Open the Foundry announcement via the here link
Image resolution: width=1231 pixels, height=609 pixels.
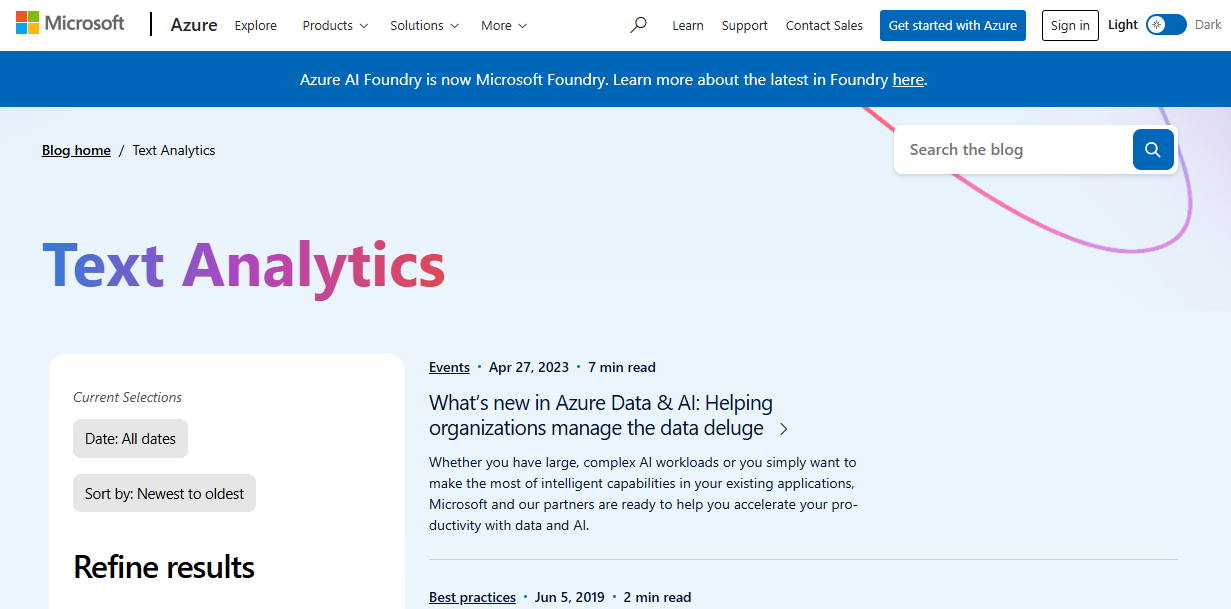point(908,79)
